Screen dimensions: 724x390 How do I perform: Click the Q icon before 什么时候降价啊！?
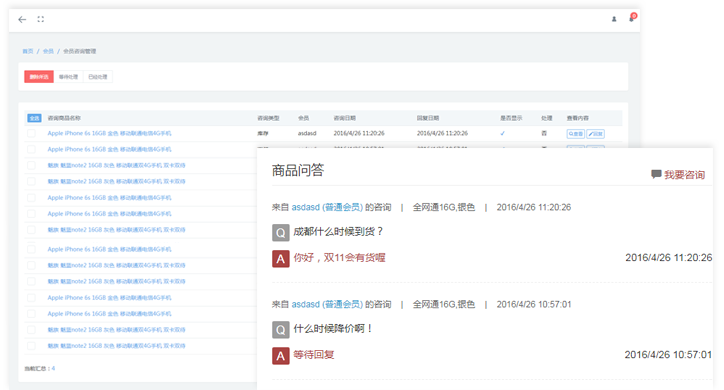[281, 330]
